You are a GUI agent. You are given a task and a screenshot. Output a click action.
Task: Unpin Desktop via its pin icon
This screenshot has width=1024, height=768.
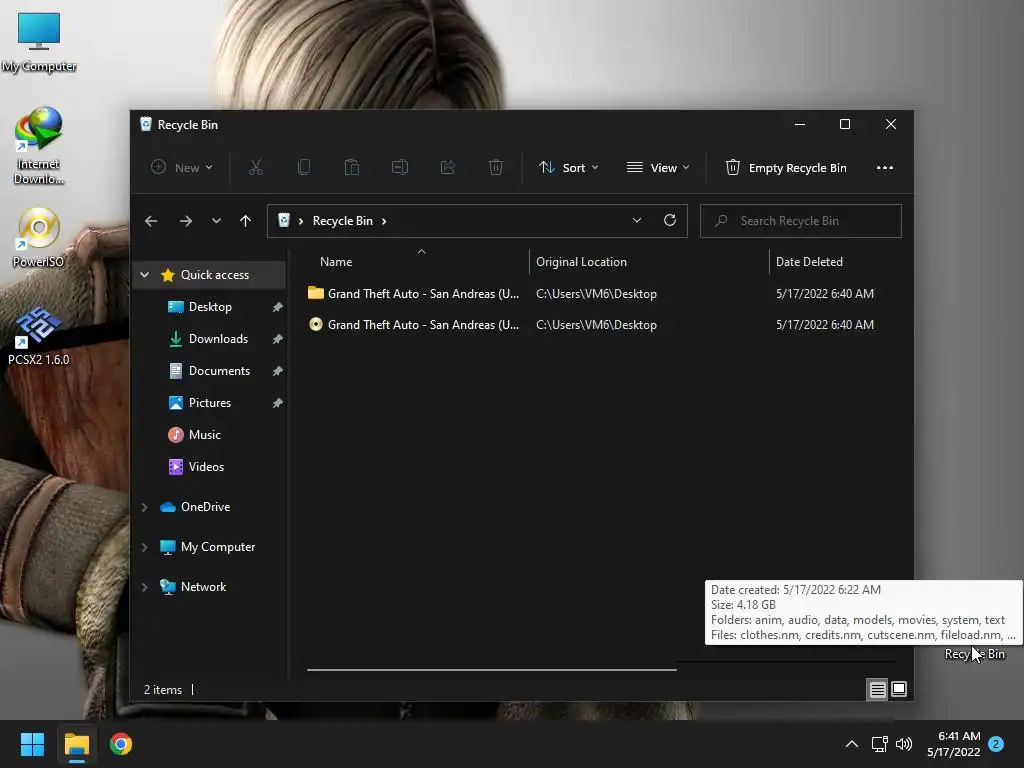(278, 307)
